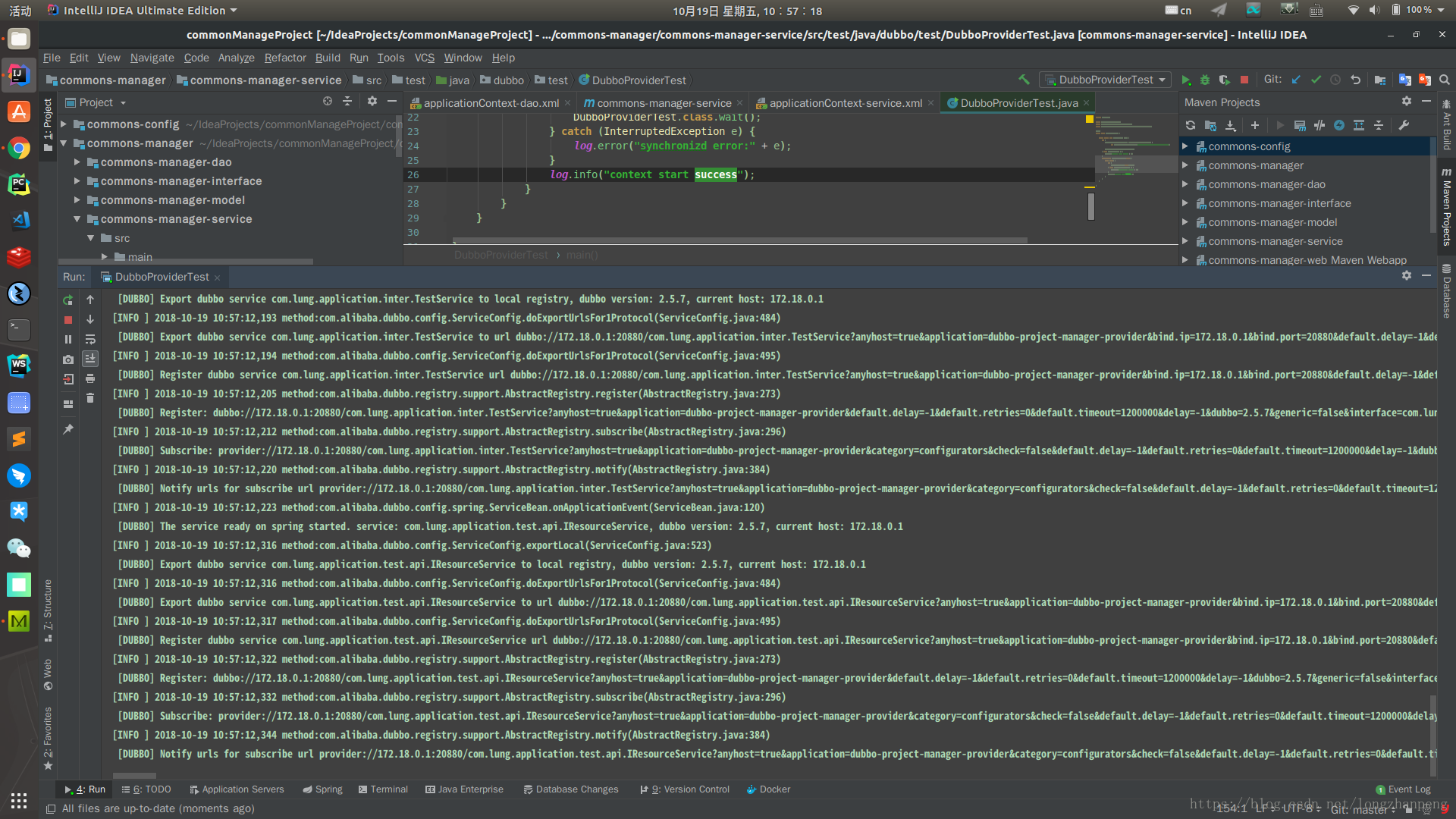The height and width of the screenshot is (819, 1456).
Task: Switch to applicationContext-service.xml tab
Action: (846, 103)
